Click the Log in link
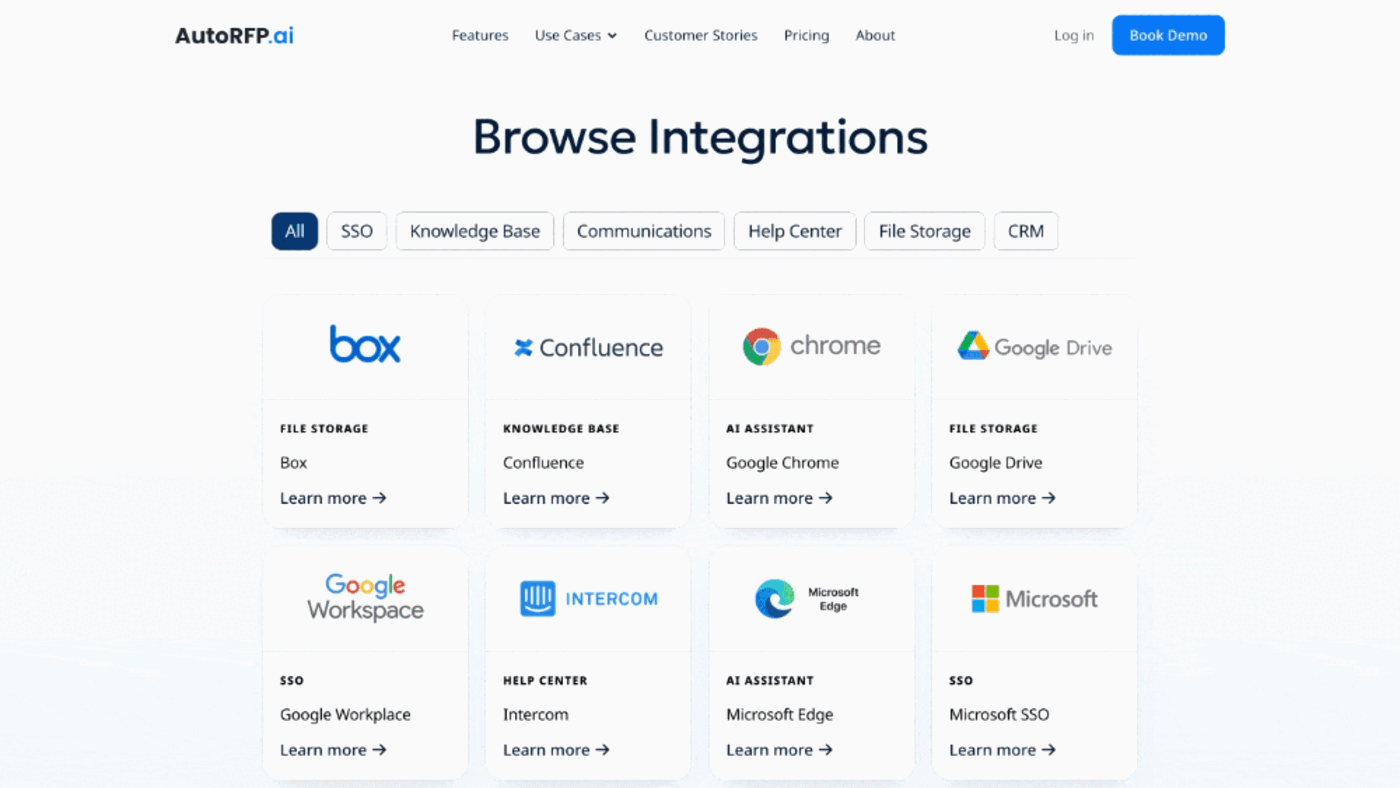 coord(1073,35)
